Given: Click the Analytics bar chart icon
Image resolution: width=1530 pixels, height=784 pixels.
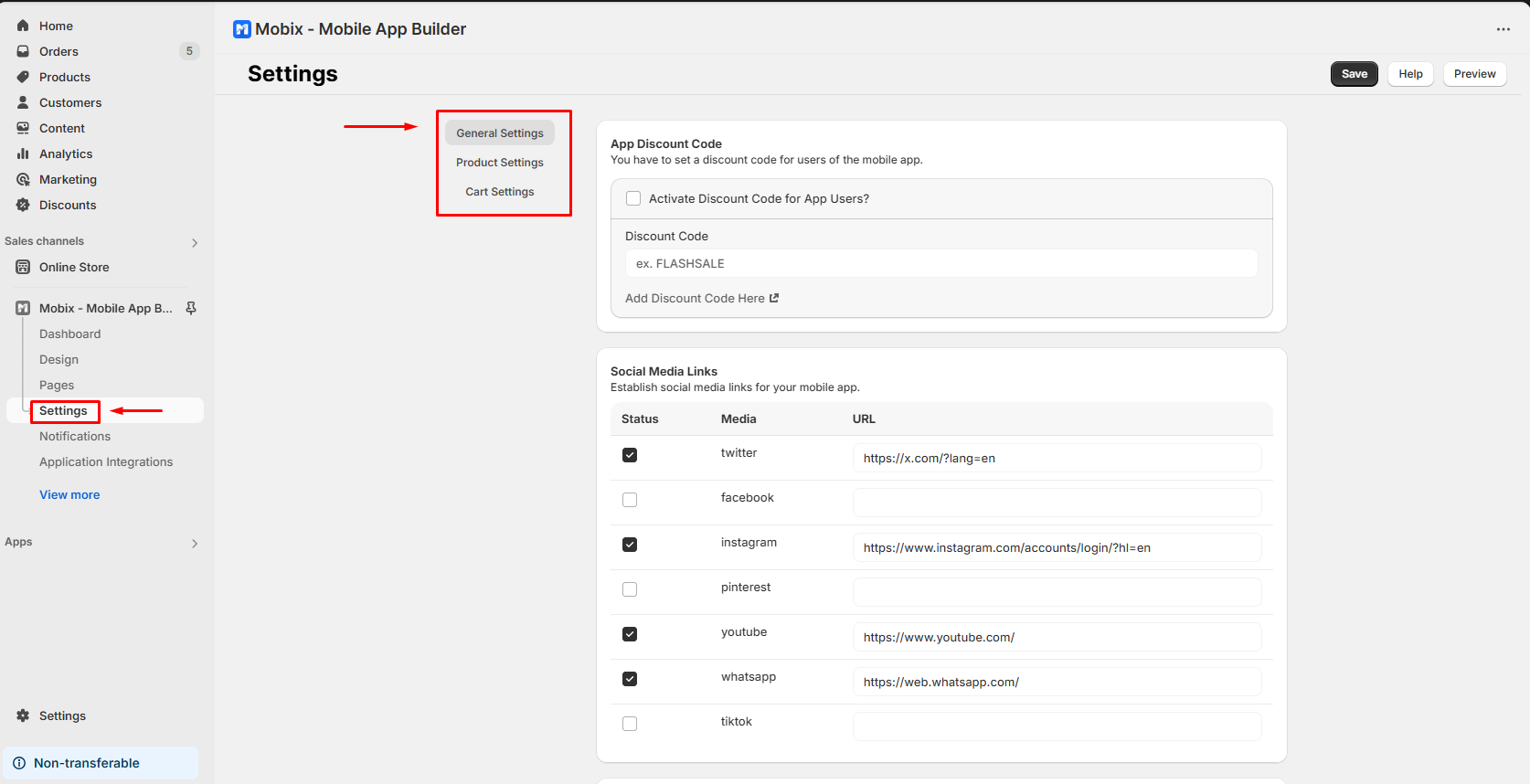Looking at the screenshot, I should pyautogui.click(x=23, y=154).
